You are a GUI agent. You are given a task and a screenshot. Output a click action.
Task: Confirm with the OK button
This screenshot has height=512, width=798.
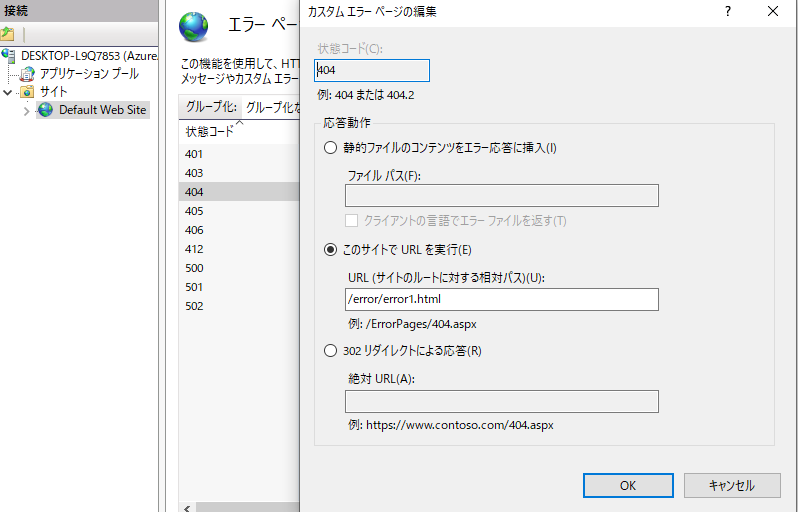[628, 486]
